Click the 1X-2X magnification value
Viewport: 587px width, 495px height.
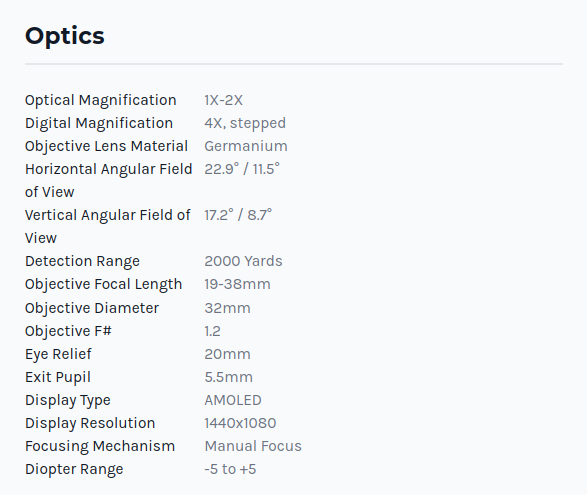coord(223,100)
